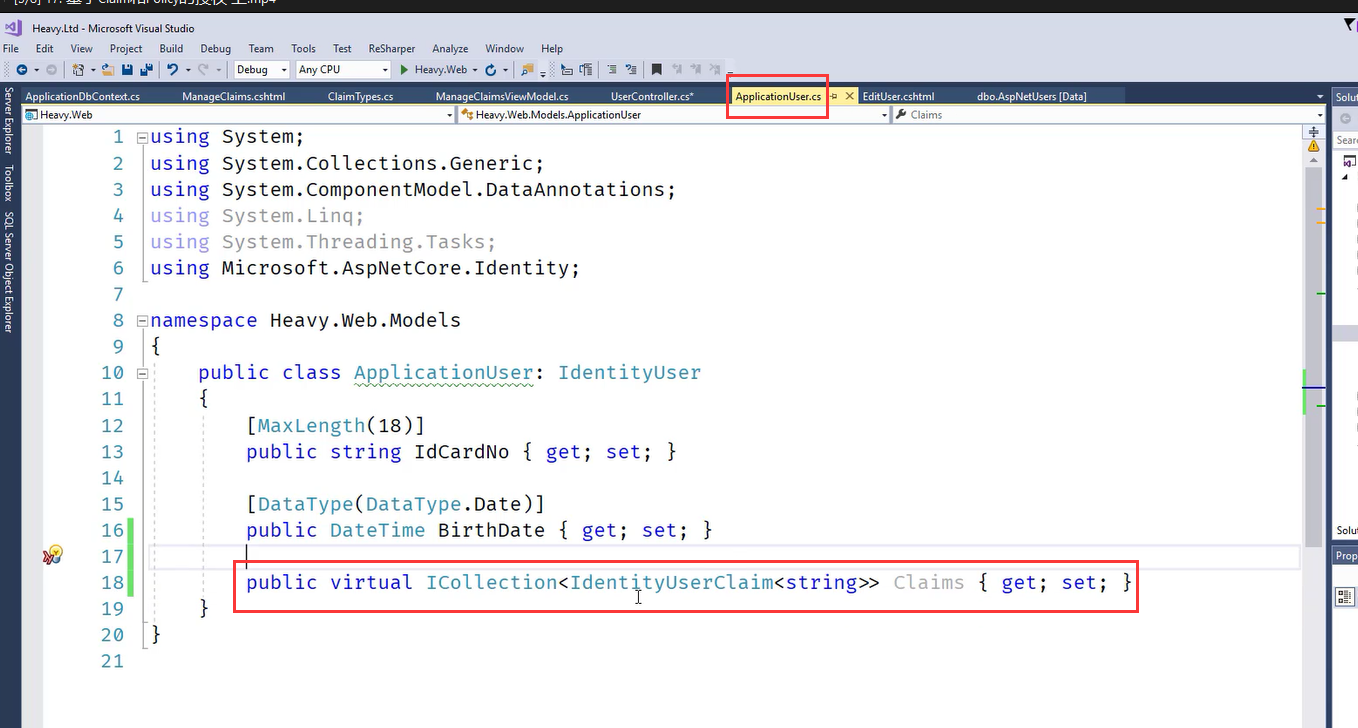Click the Claims property name on line 18
Image resolution: width=1358 pixels, height=728 pixels.
(929, 582)
